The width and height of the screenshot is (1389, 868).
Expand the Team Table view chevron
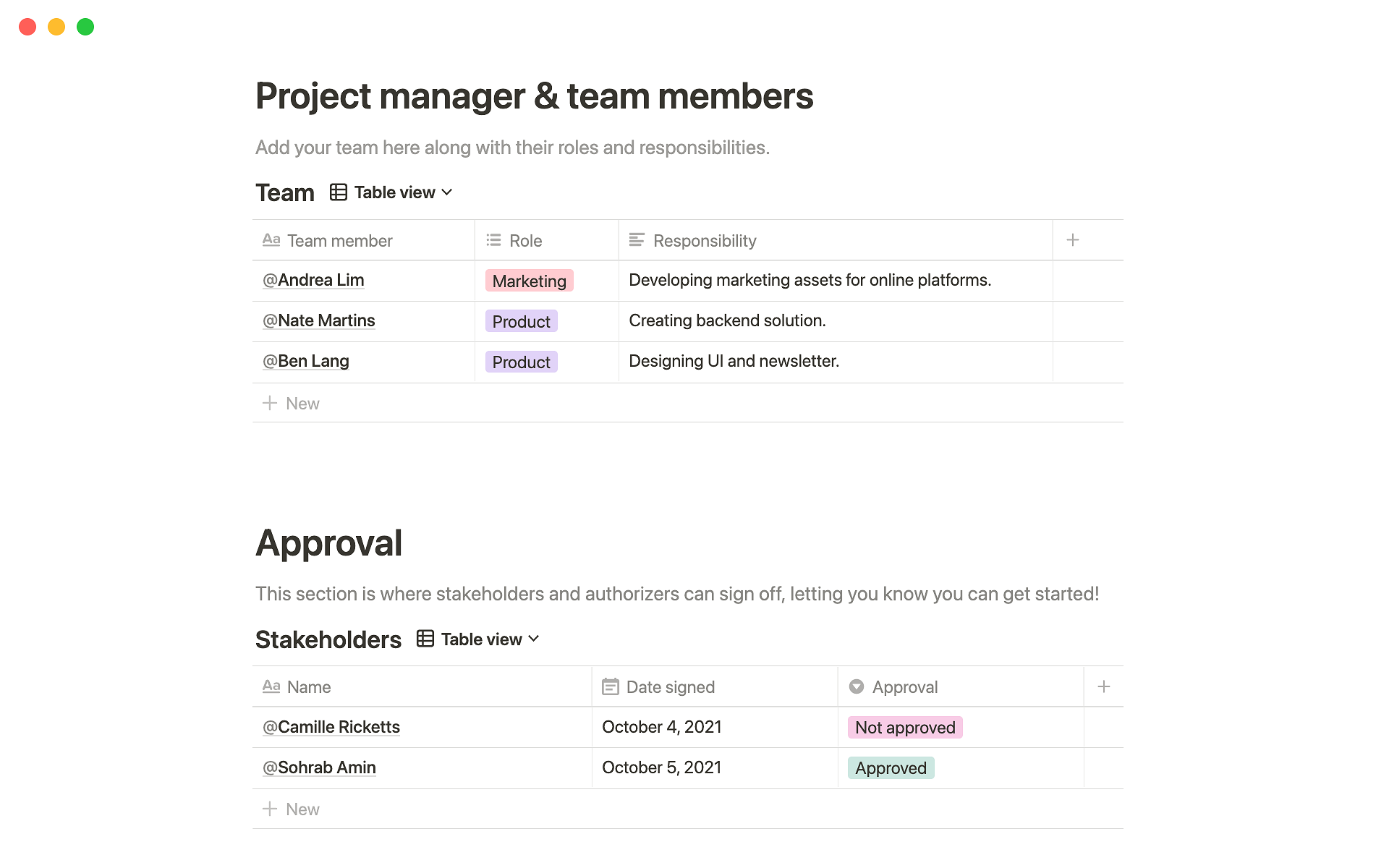[447, 192]
